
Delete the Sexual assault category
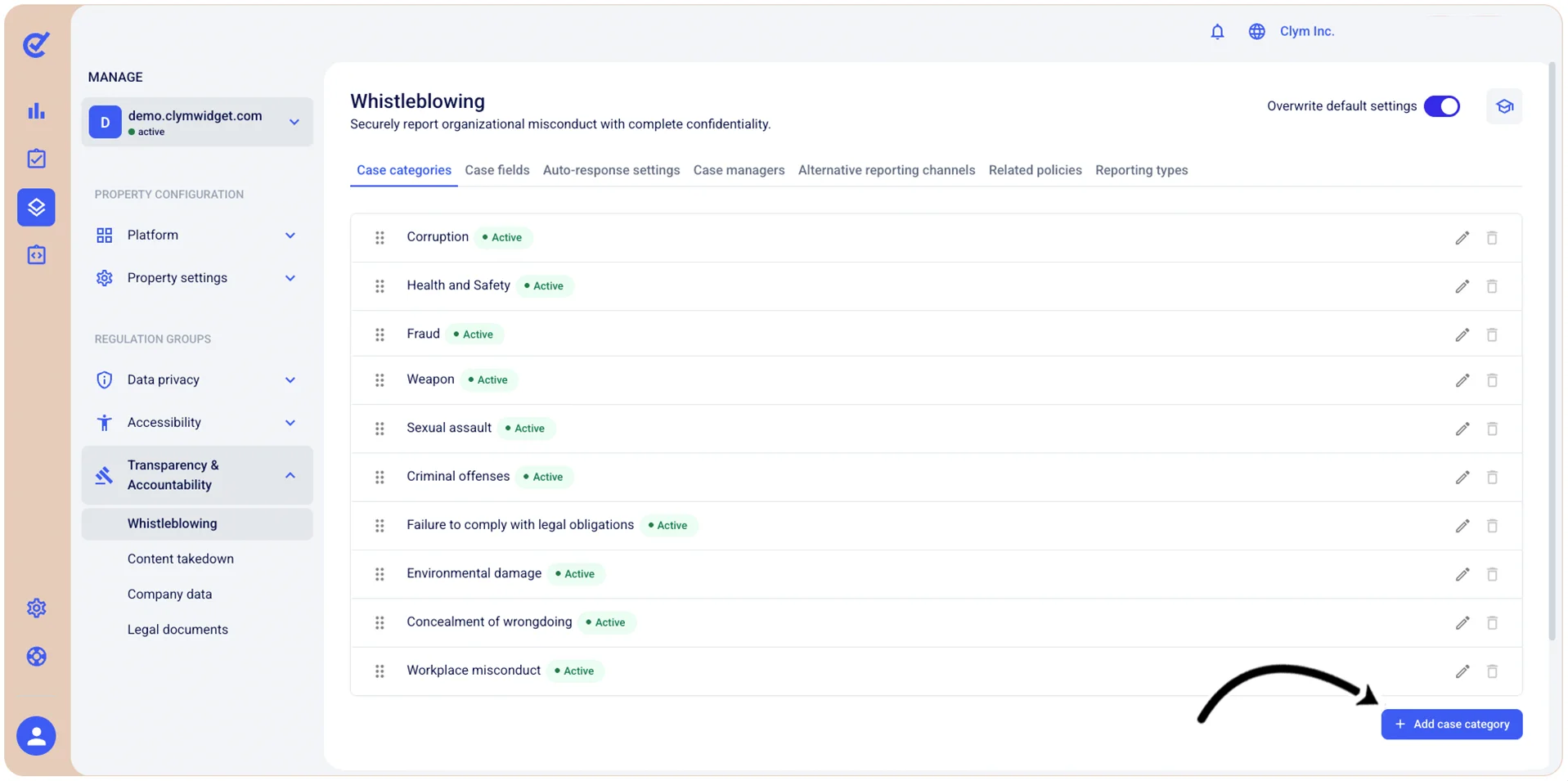pyautogui.click(x=1492, y=429)
